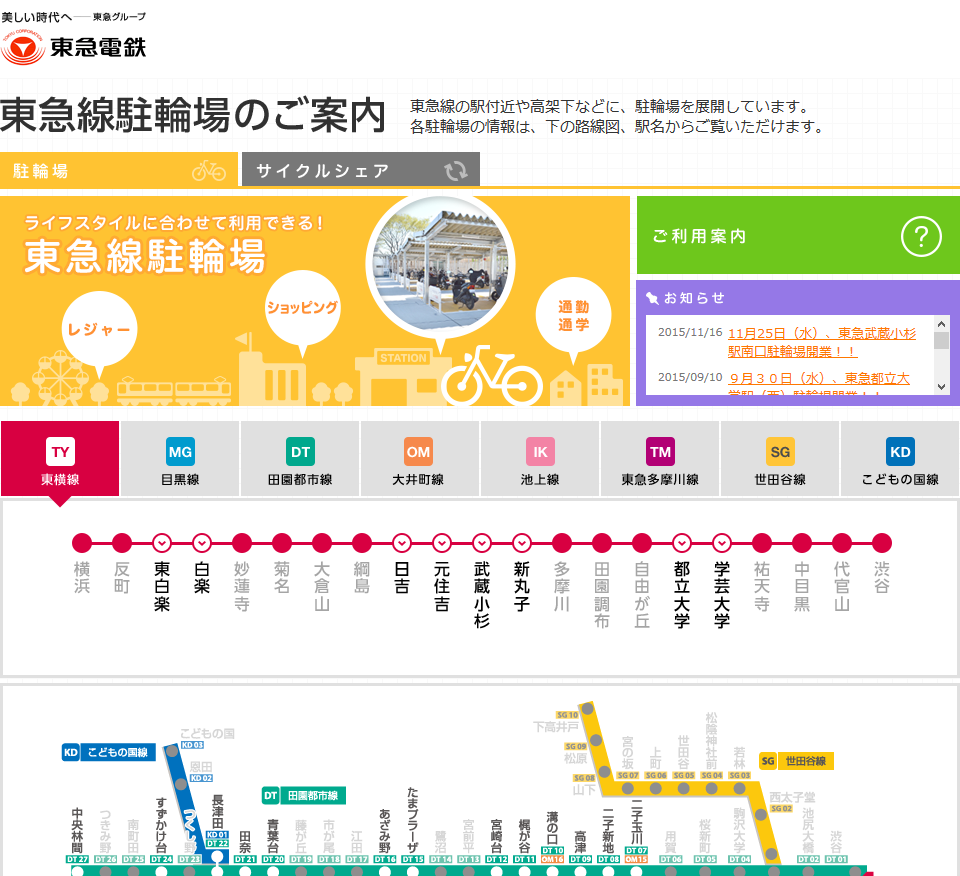Select the IK 池上線 line tab
The height and width of the screenshot is (876, 960).
pyautogui.click(x=540, y=459)
